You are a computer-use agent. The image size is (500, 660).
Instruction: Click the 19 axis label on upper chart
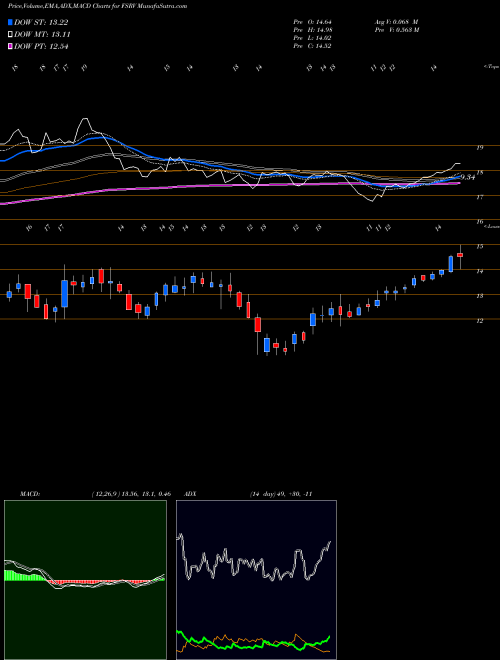pyautogui.click(x=479, y=148)
